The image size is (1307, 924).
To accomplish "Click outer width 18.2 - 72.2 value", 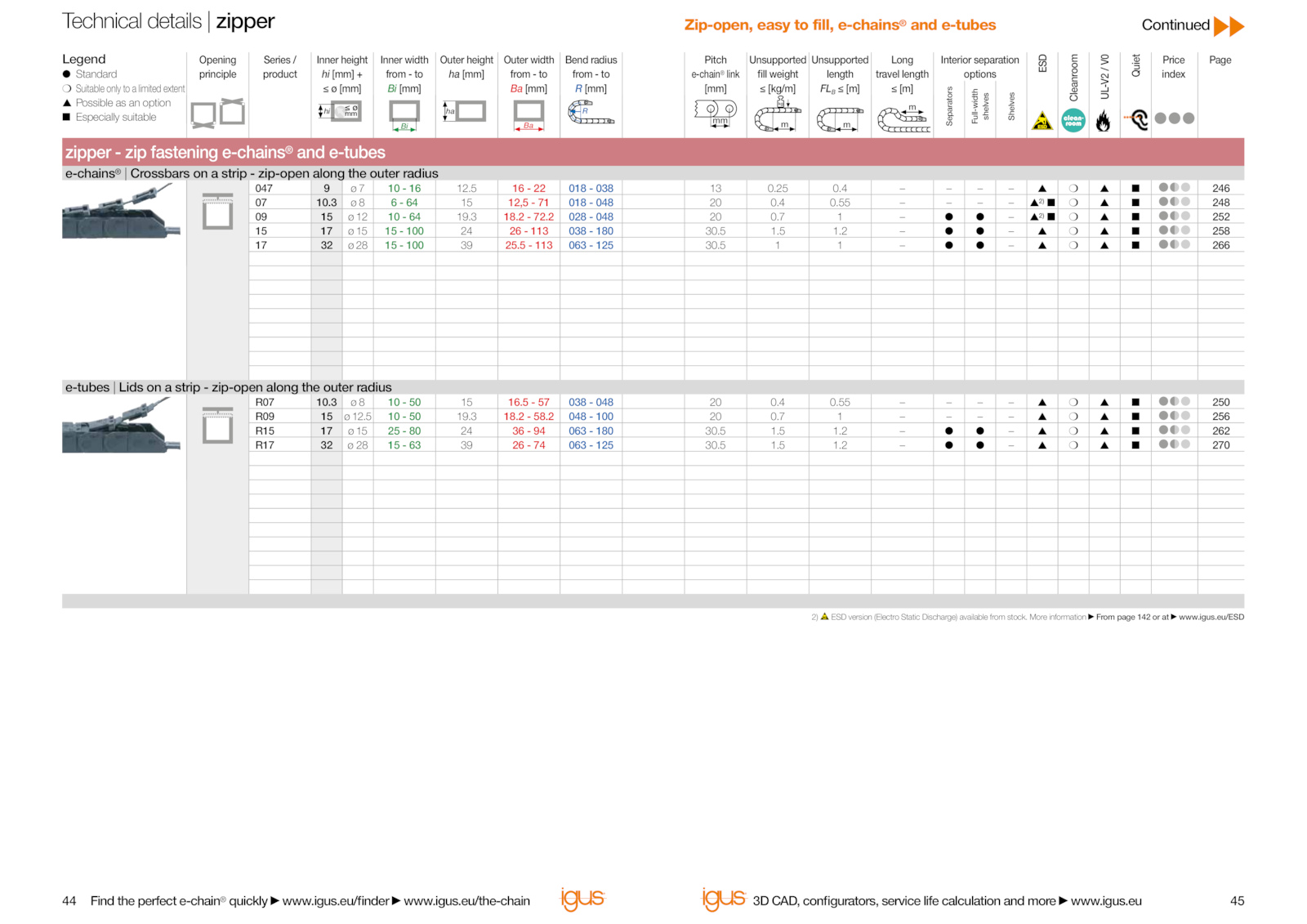I will click(x=529, y=216).
